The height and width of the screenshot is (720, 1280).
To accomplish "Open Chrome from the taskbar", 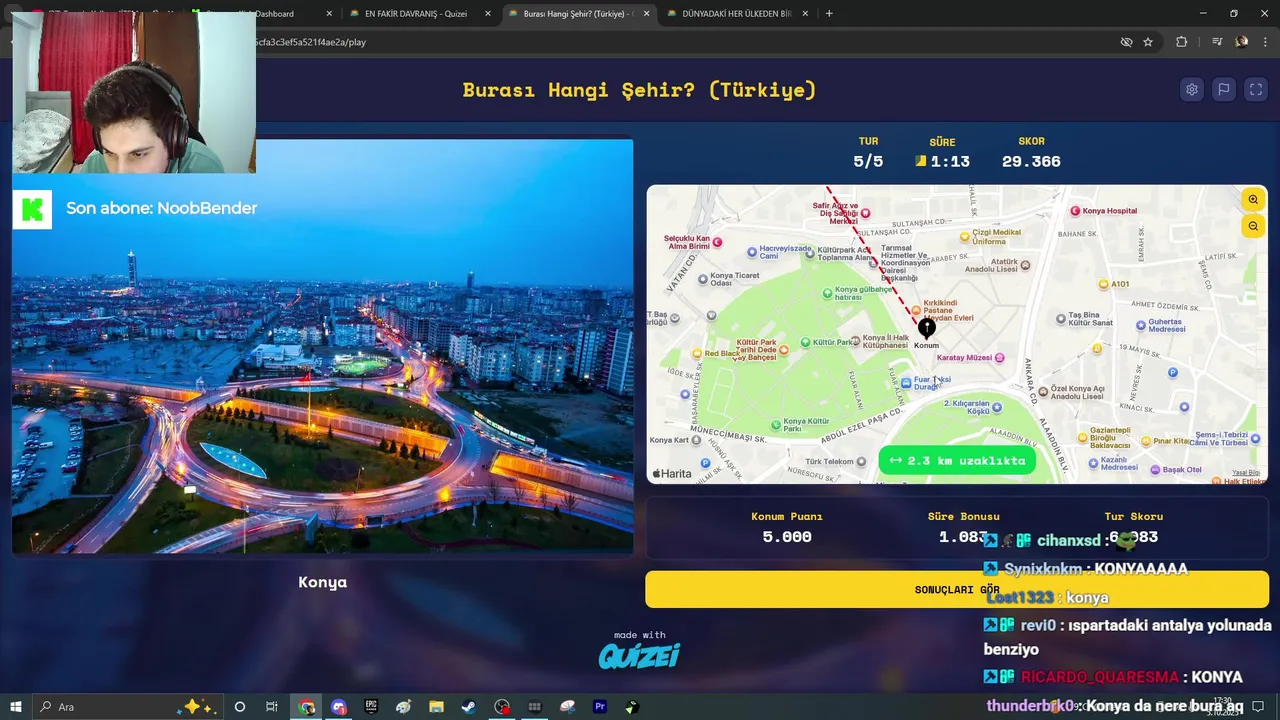I will click(307, 707).
